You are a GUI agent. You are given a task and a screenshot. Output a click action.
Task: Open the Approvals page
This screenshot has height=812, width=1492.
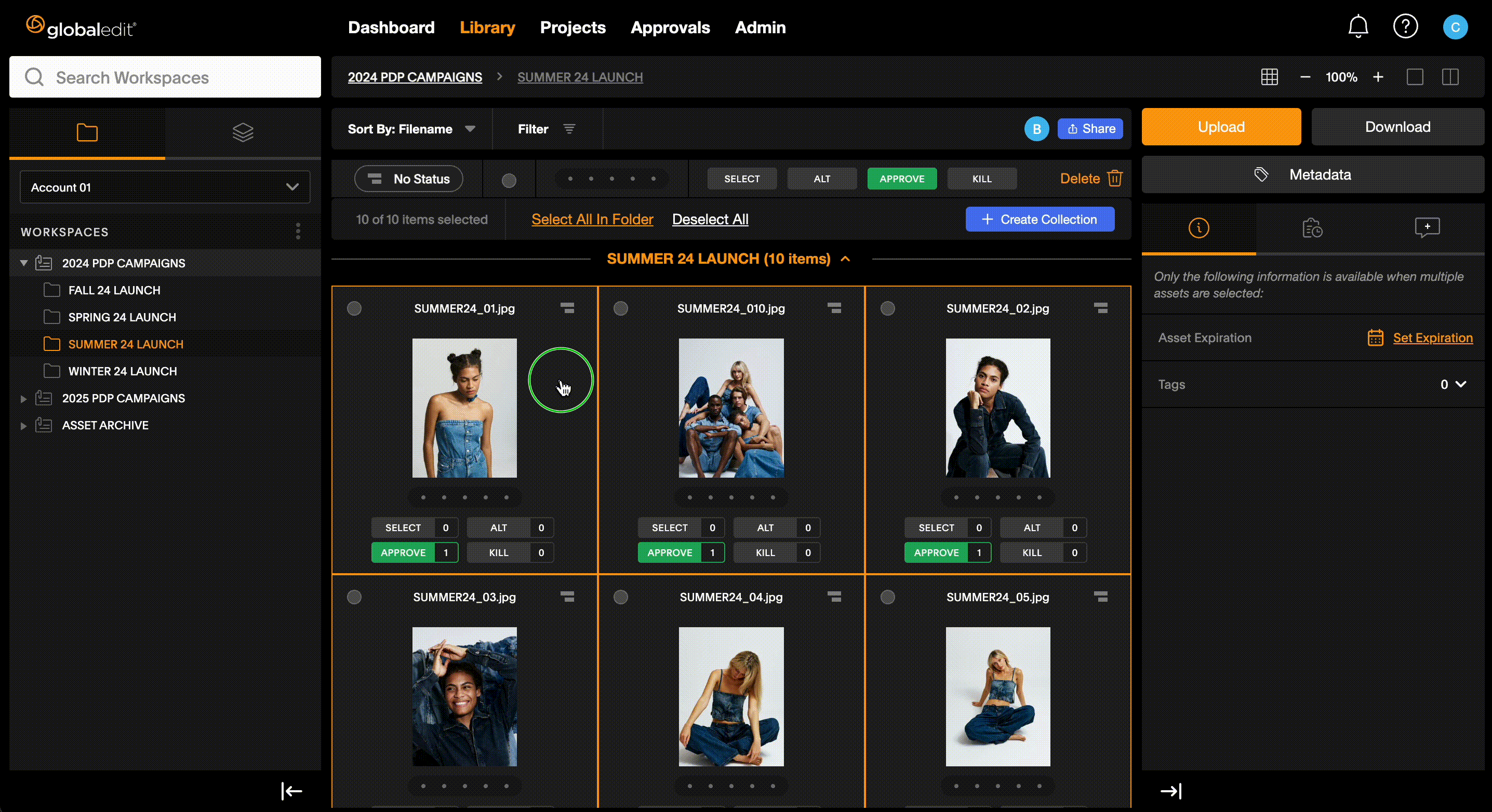pos(670,27)
